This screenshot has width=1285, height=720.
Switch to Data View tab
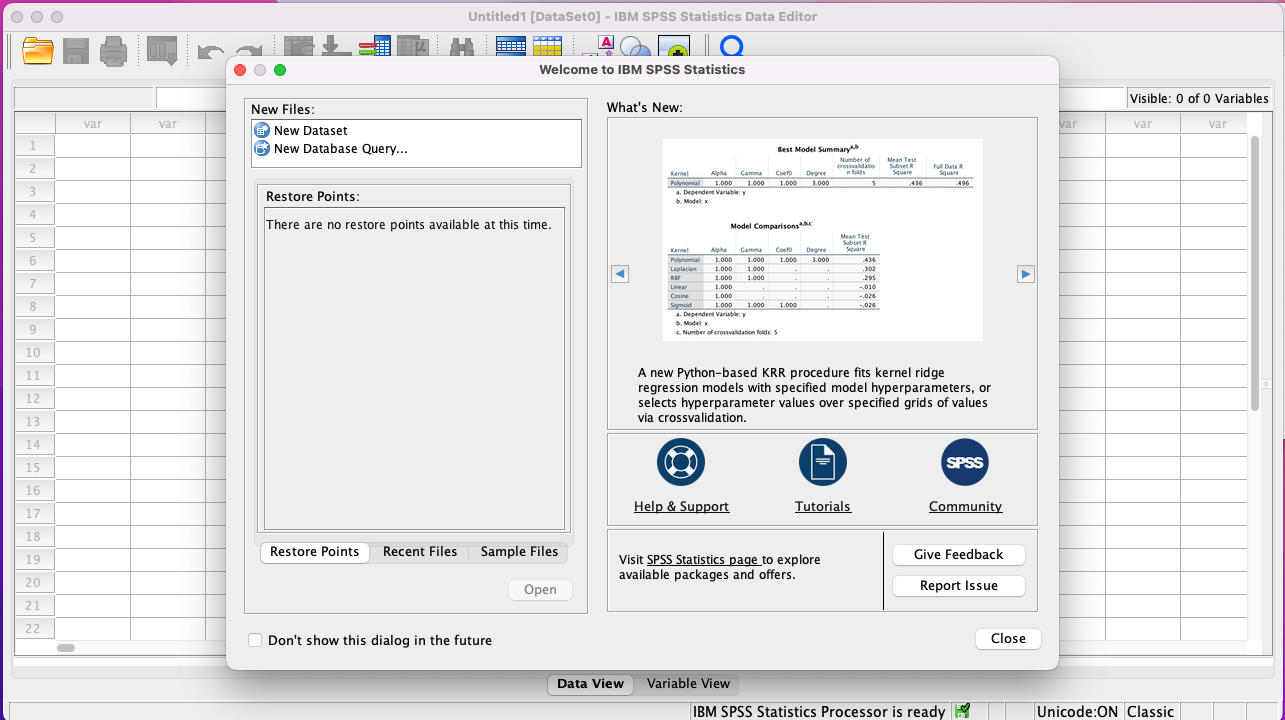(590, 684)
